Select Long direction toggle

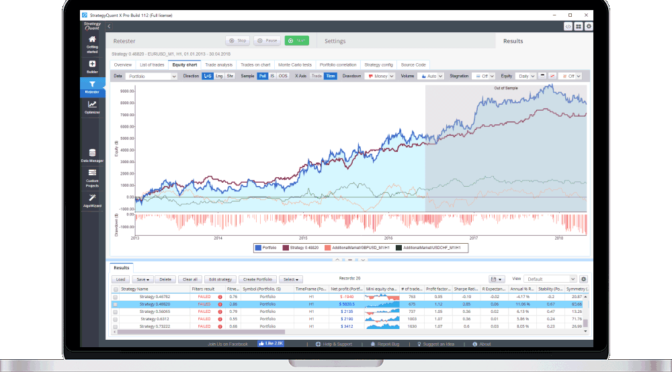point(219,76)
